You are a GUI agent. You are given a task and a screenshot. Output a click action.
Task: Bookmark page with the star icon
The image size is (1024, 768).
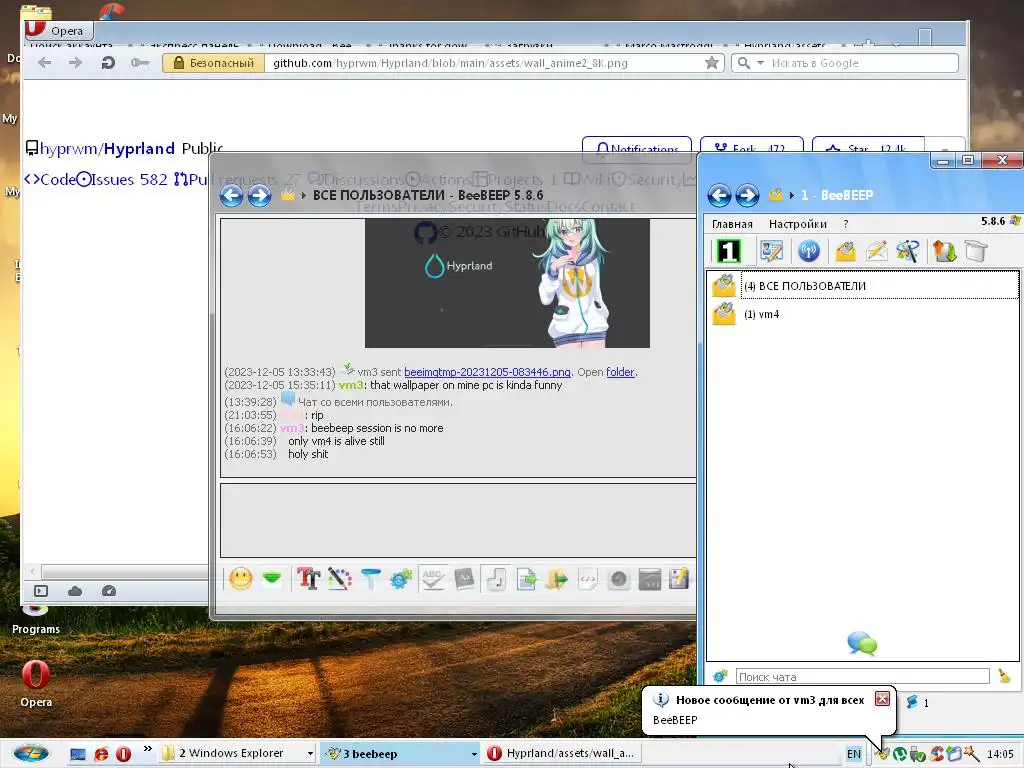[x=712, y=63]
